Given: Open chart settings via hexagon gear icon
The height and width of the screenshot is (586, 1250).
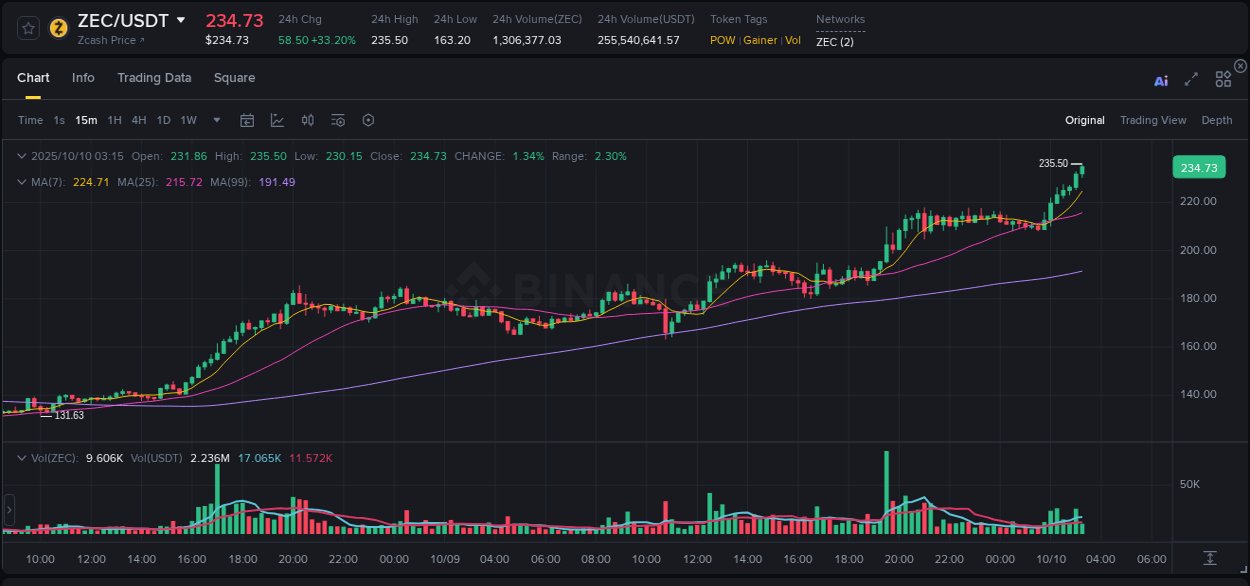Looking at the screenshot, I should 368,120.
